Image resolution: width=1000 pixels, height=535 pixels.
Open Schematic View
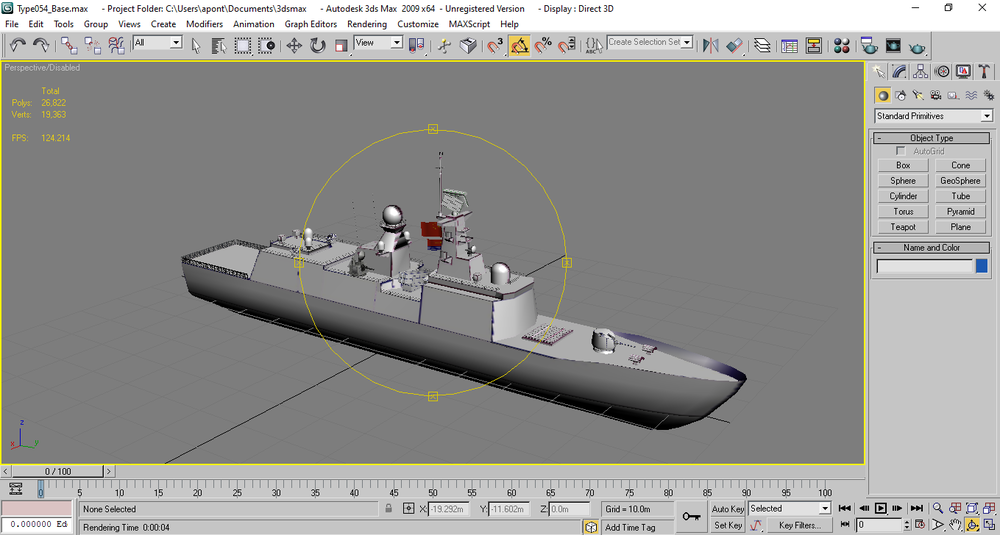point(814,45)
